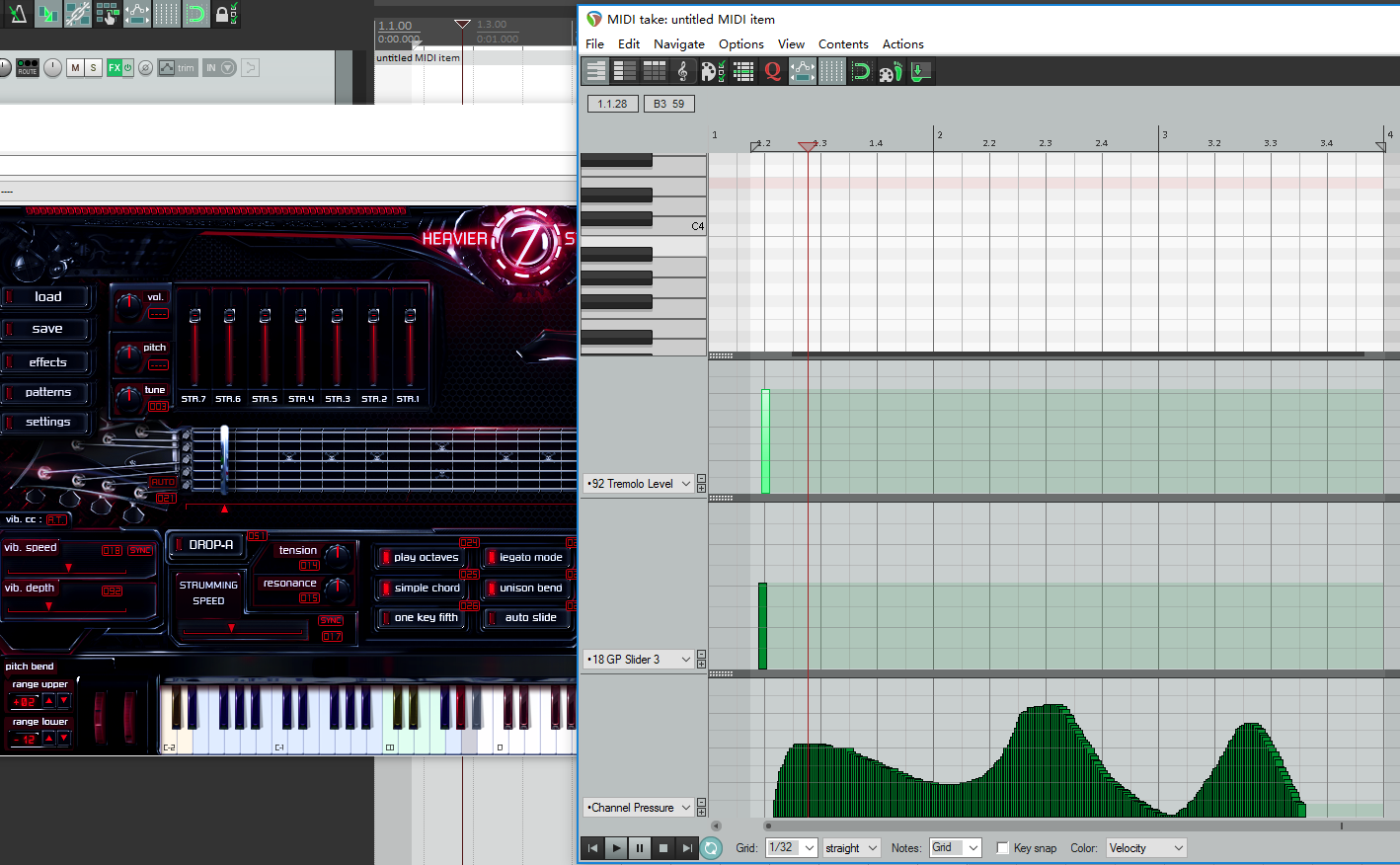This screenshot has width=1400, height=865.
Task: Open File menu in MIDI editor
Action: pos(594,44)
